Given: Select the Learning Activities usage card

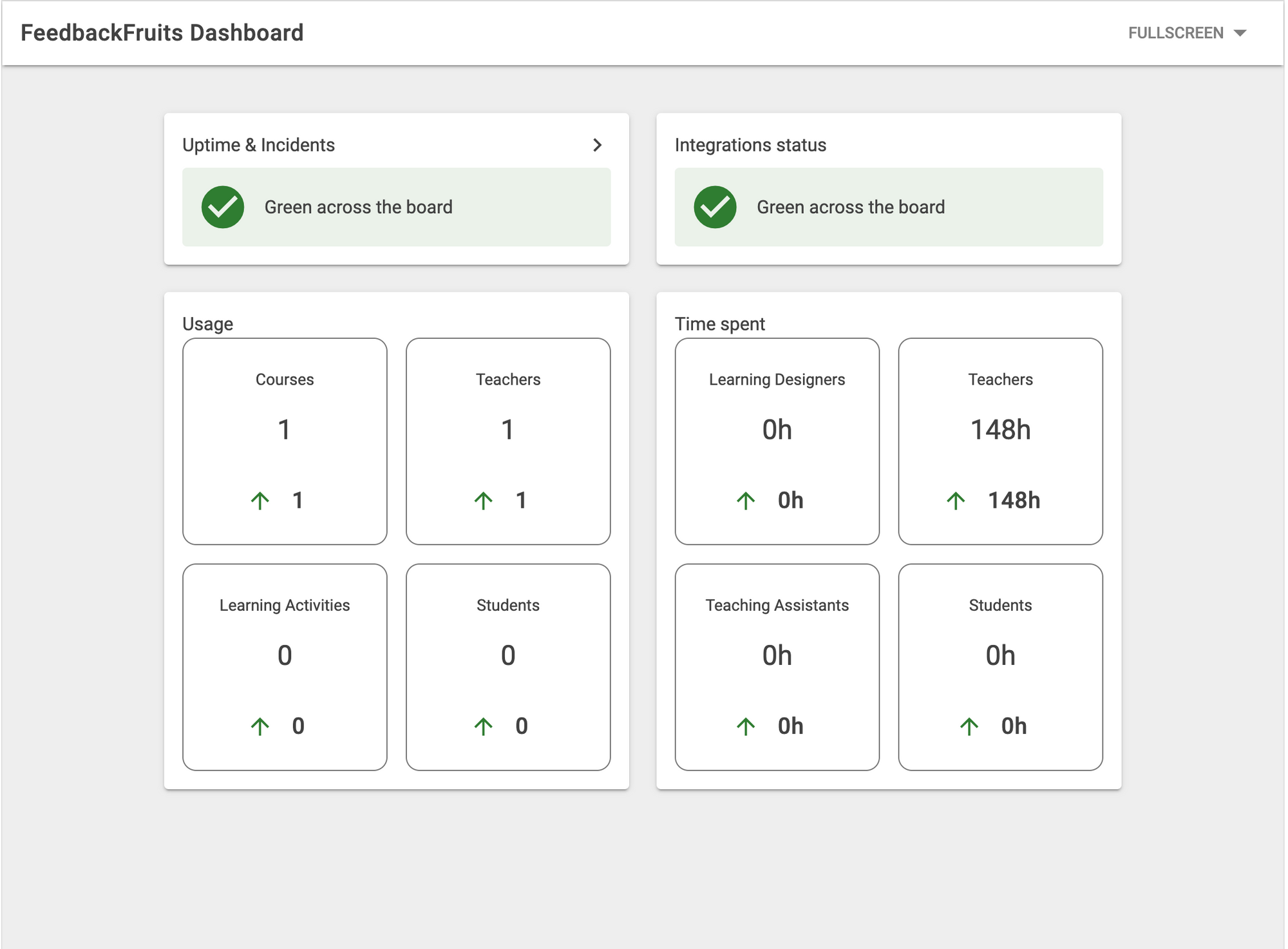Looking at the screenshot, I should (285, 667).
